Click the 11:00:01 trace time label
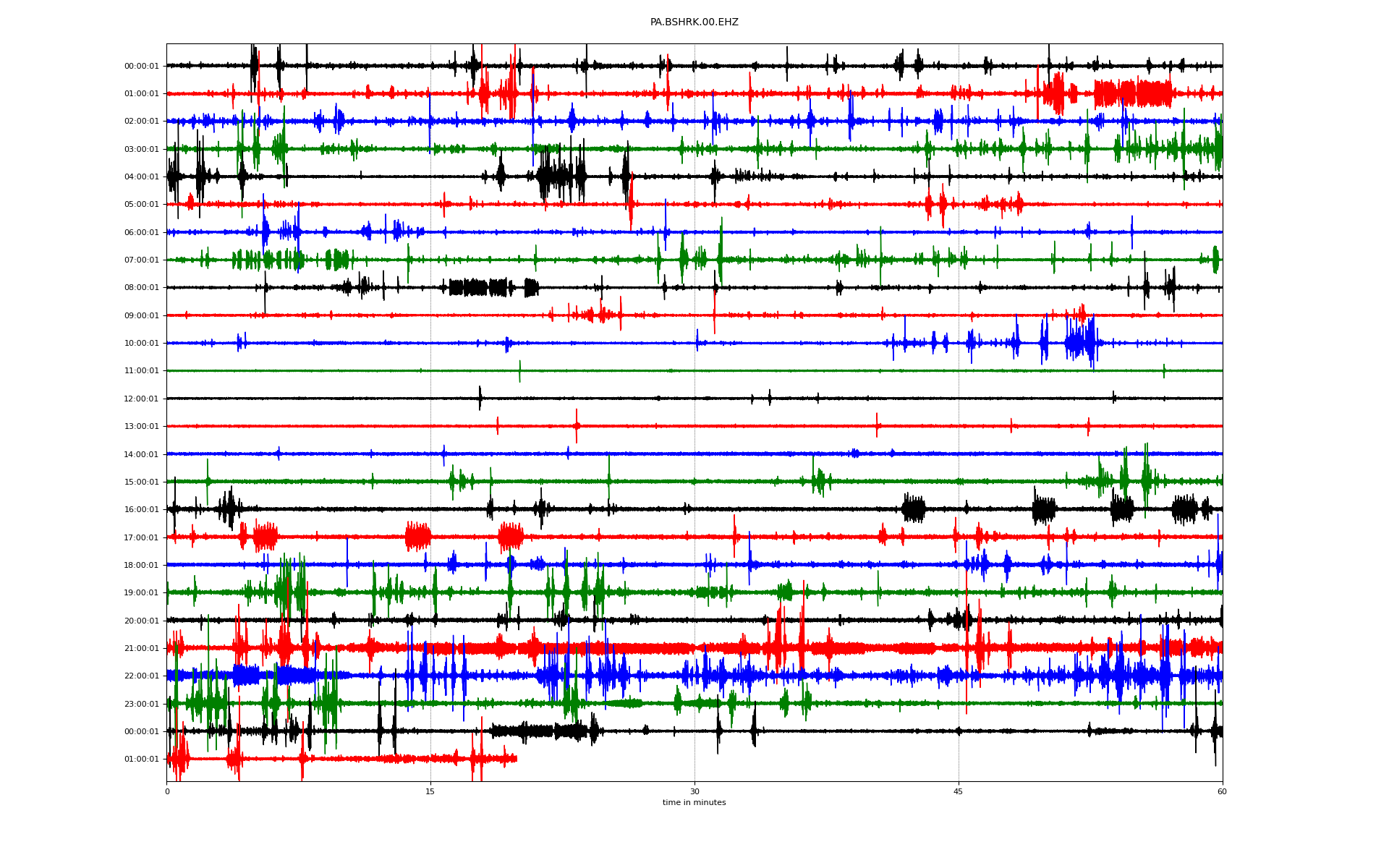The image size is (1389, 868). [x=141, y=371]
